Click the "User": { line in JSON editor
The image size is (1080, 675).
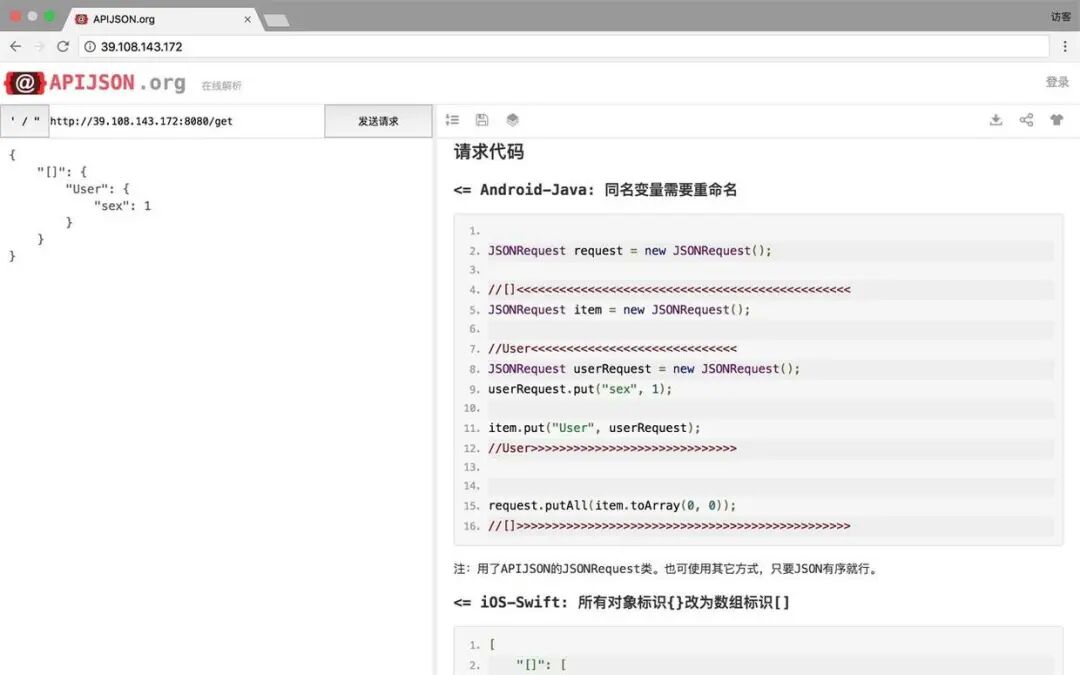pyautogui.click(x=97, y=189)
